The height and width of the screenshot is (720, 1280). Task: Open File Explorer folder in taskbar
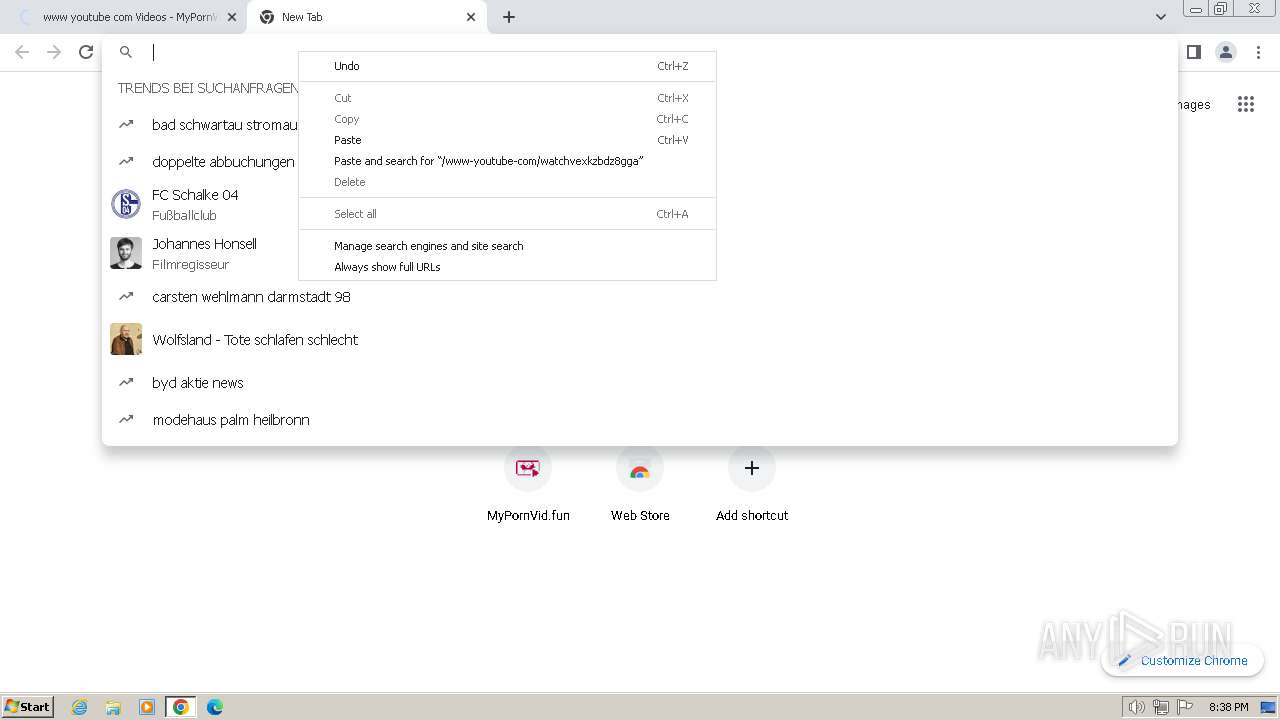(113, 707)
